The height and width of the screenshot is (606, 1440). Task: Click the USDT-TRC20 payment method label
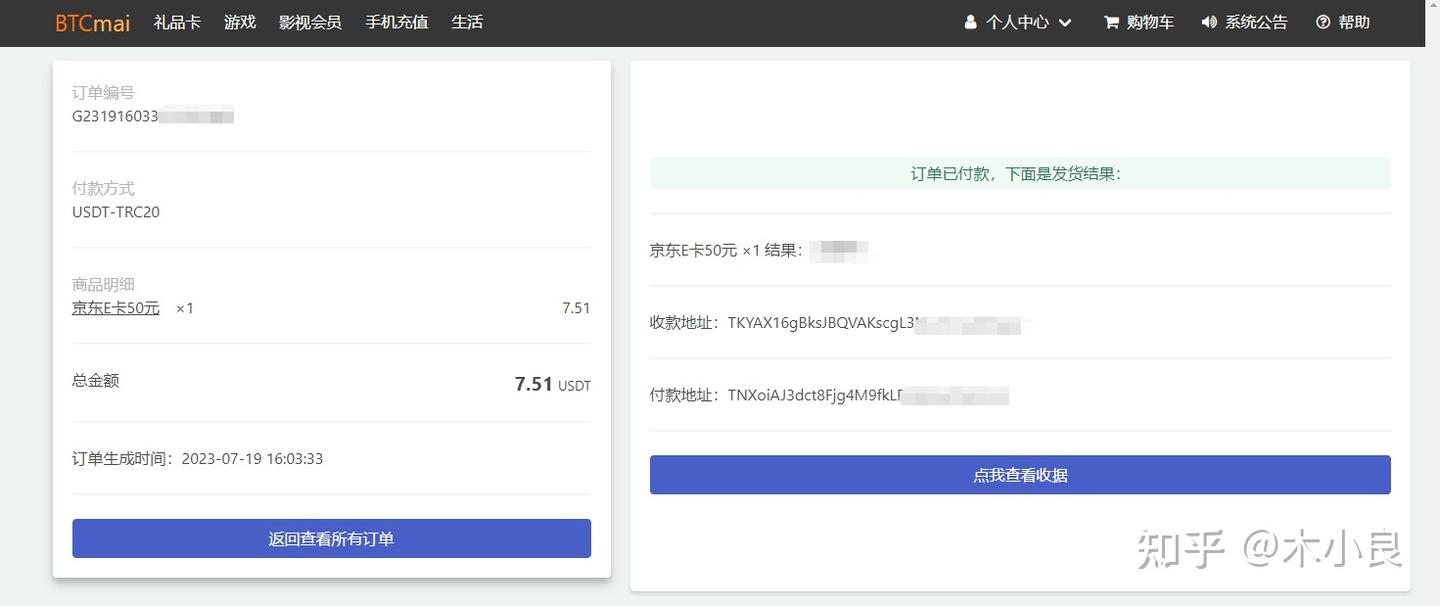point(118,211)
